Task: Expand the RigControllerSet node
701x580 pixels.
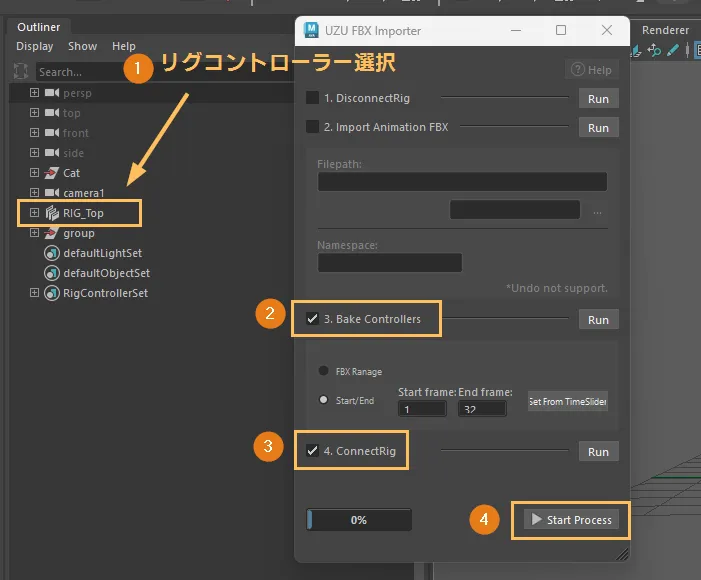Action: pos(34,292)
